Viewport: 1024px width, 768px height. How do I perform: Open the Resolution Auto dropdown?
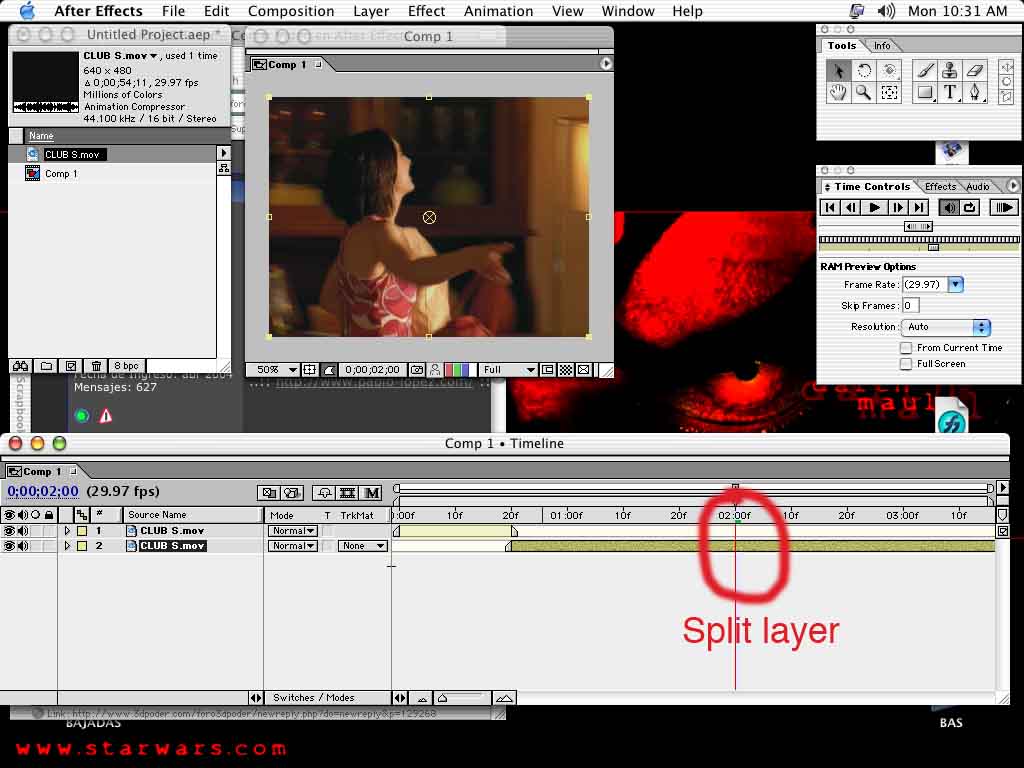click(946, 327)
